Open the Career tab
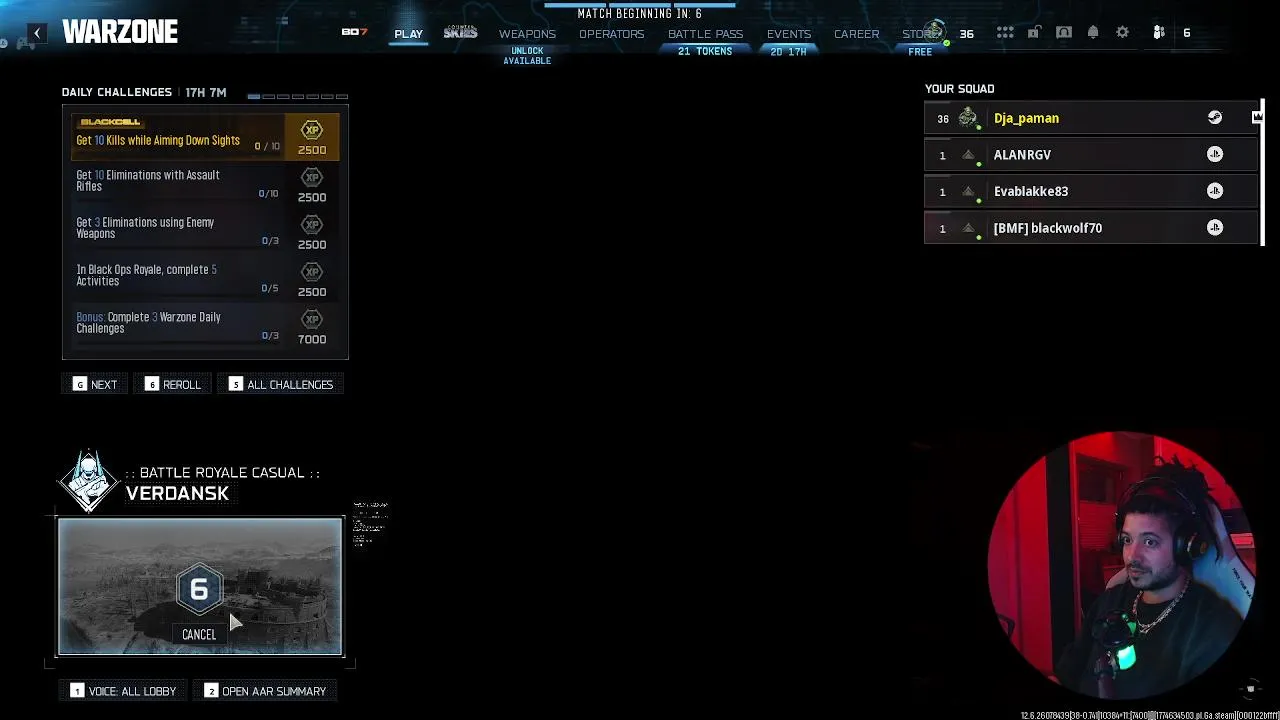 click(857, 34)
